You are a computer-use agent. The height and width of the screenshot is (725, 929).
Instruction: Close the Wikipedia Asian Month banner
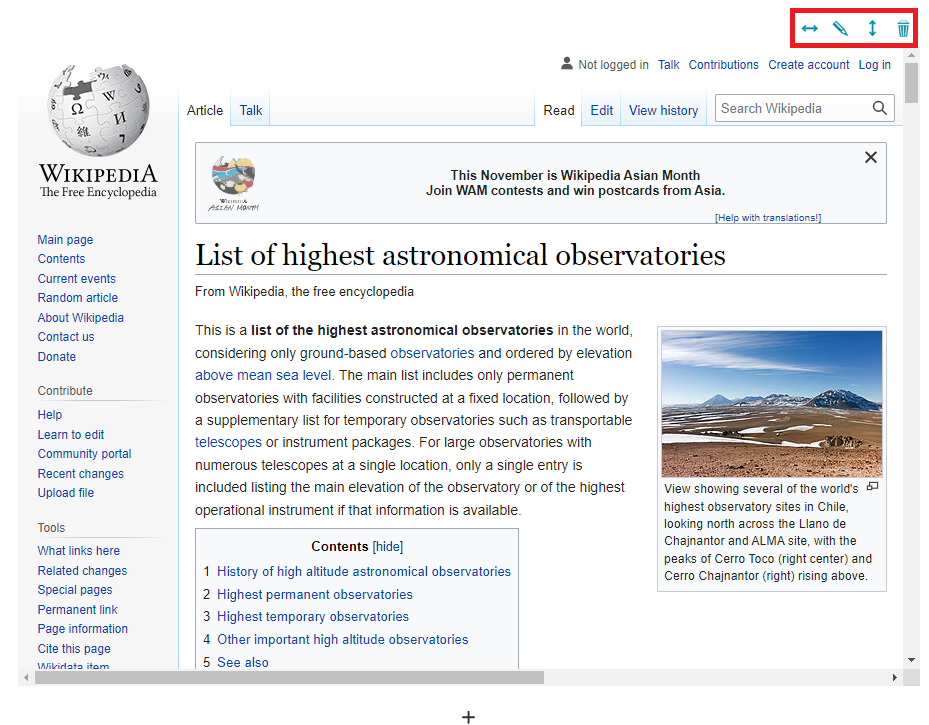pyautogui.click(x=870, y=157)
